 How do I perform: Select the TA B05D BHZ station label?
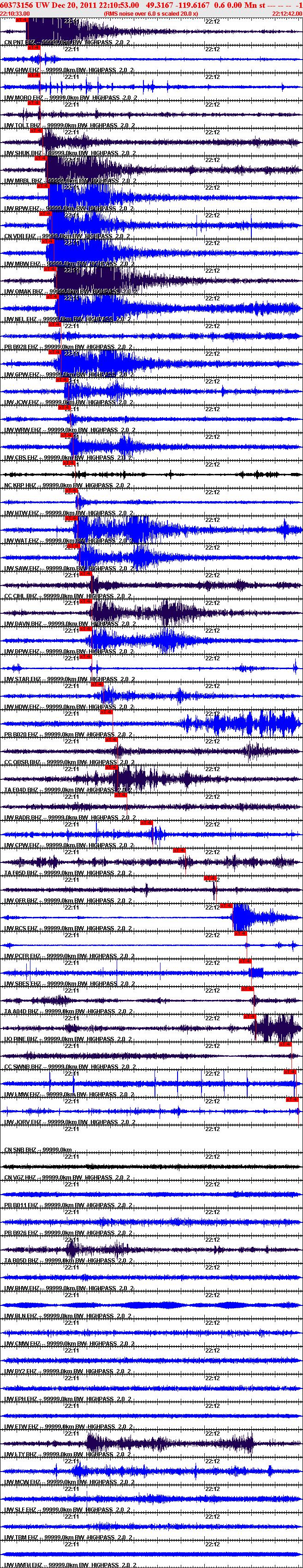21,1261
